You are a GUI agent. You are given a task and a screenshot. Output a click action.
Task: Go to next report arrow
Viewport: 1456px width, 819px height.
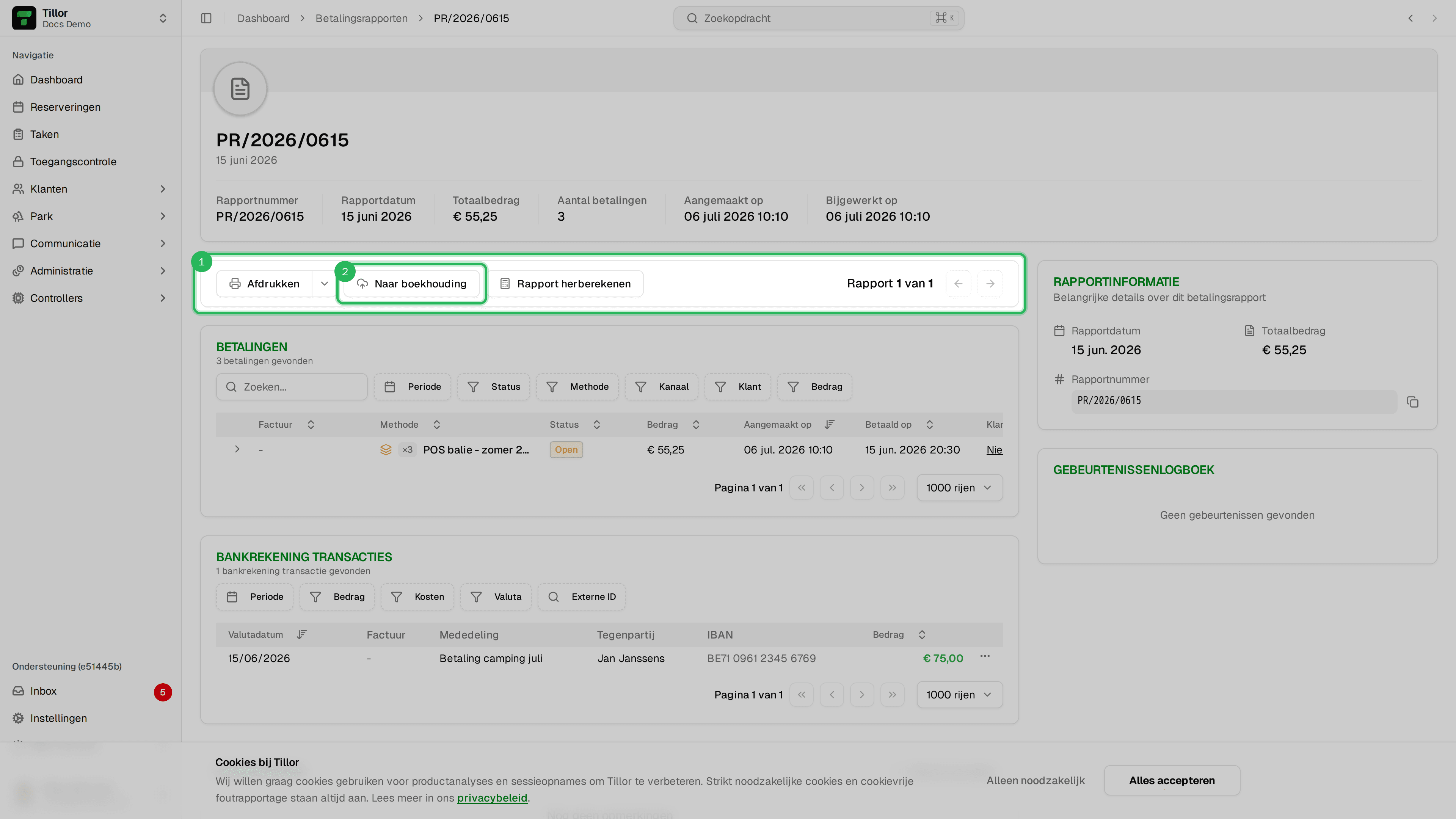[x=990, y=283]
